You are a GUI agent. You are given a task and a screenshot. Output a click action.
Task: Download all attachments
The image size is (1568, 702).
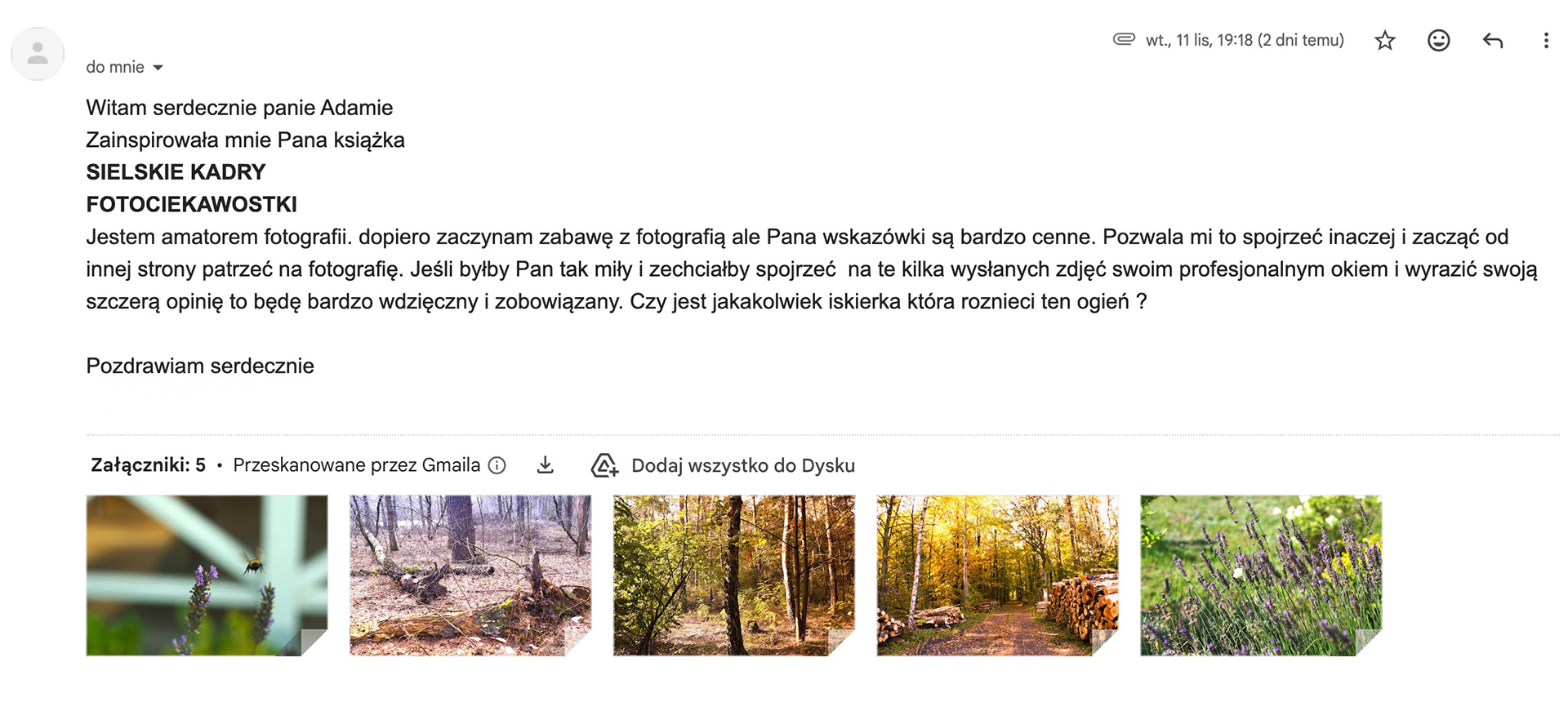[545, 465]
